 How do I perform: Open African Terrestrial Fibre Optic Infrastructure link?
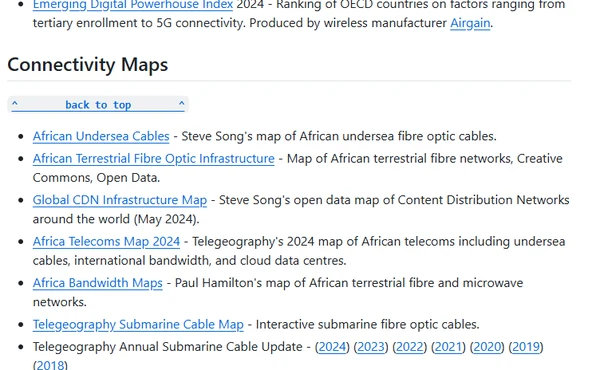154,159
